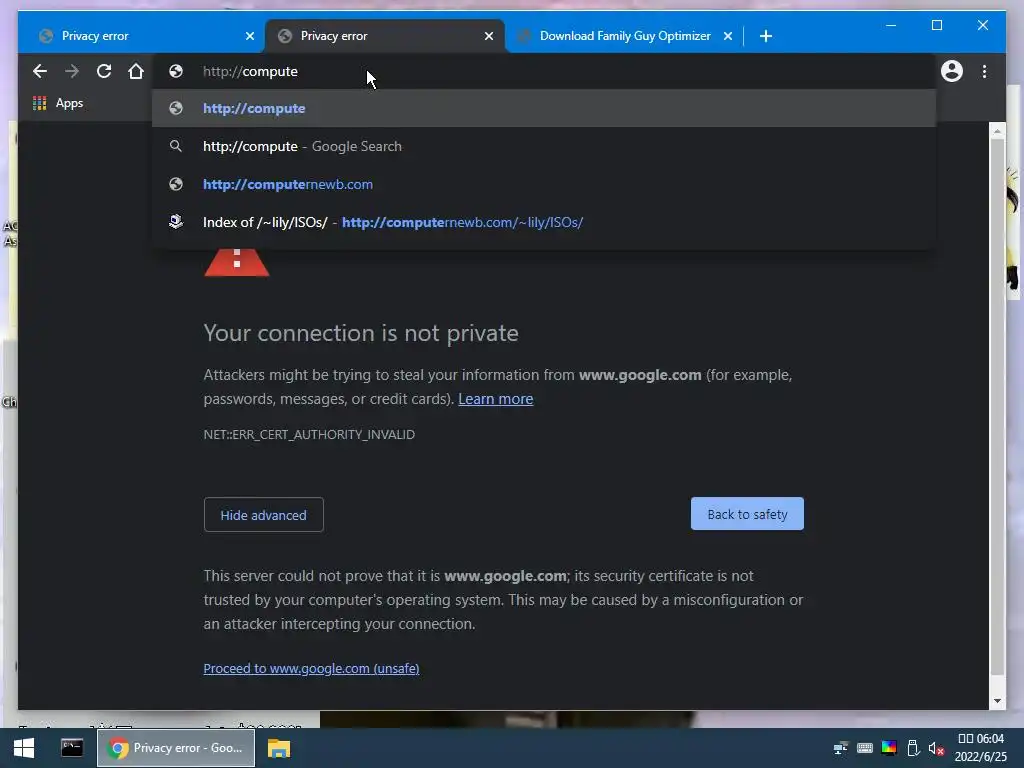Select the Chrome Privacy error taskbar button
The width and height of the screenshot is (1024, 768).
(x=176, y=748)
